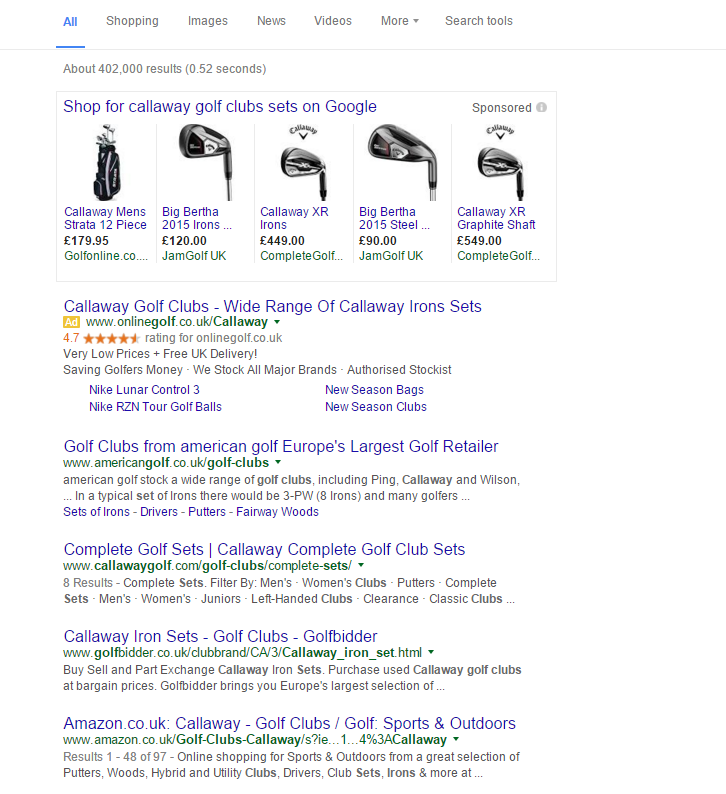
Task: Open the Callaway Golf Clubs Wide Range ad
Action: pos(272,306)
